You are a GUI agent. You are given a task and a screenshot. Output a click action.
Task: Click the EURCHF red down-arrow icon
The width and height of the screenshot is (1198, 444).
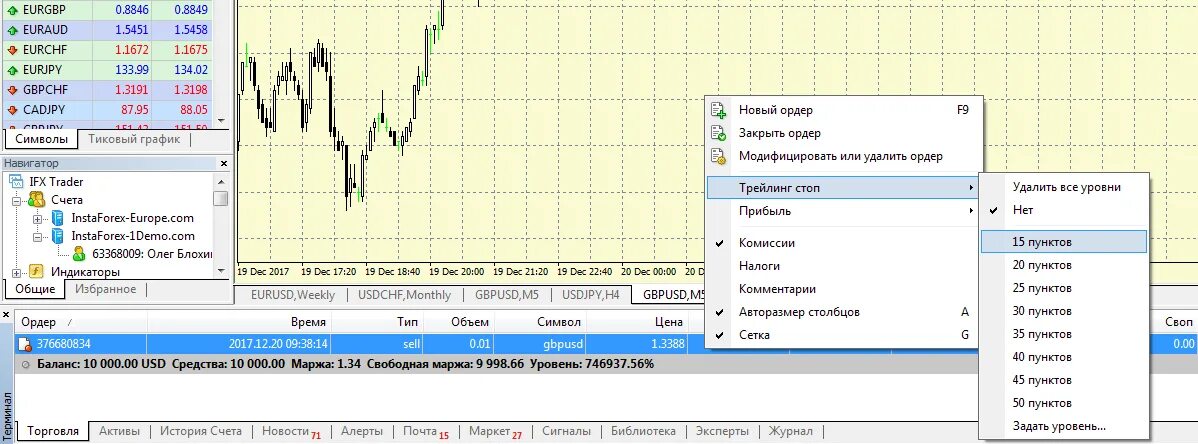[x=12, y=50]
